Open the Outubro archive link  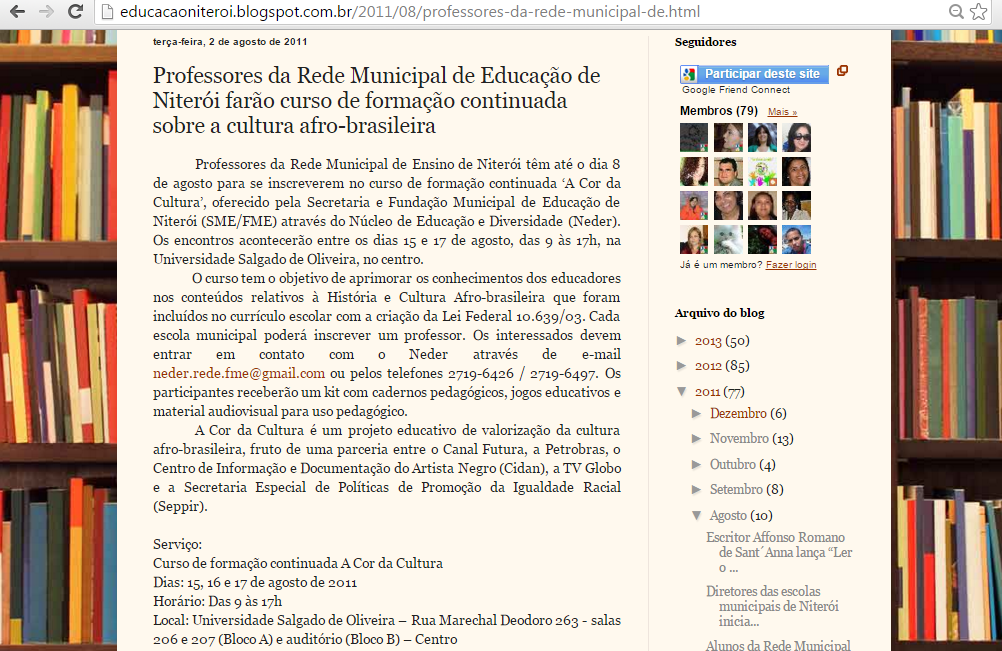click(733, 464)
